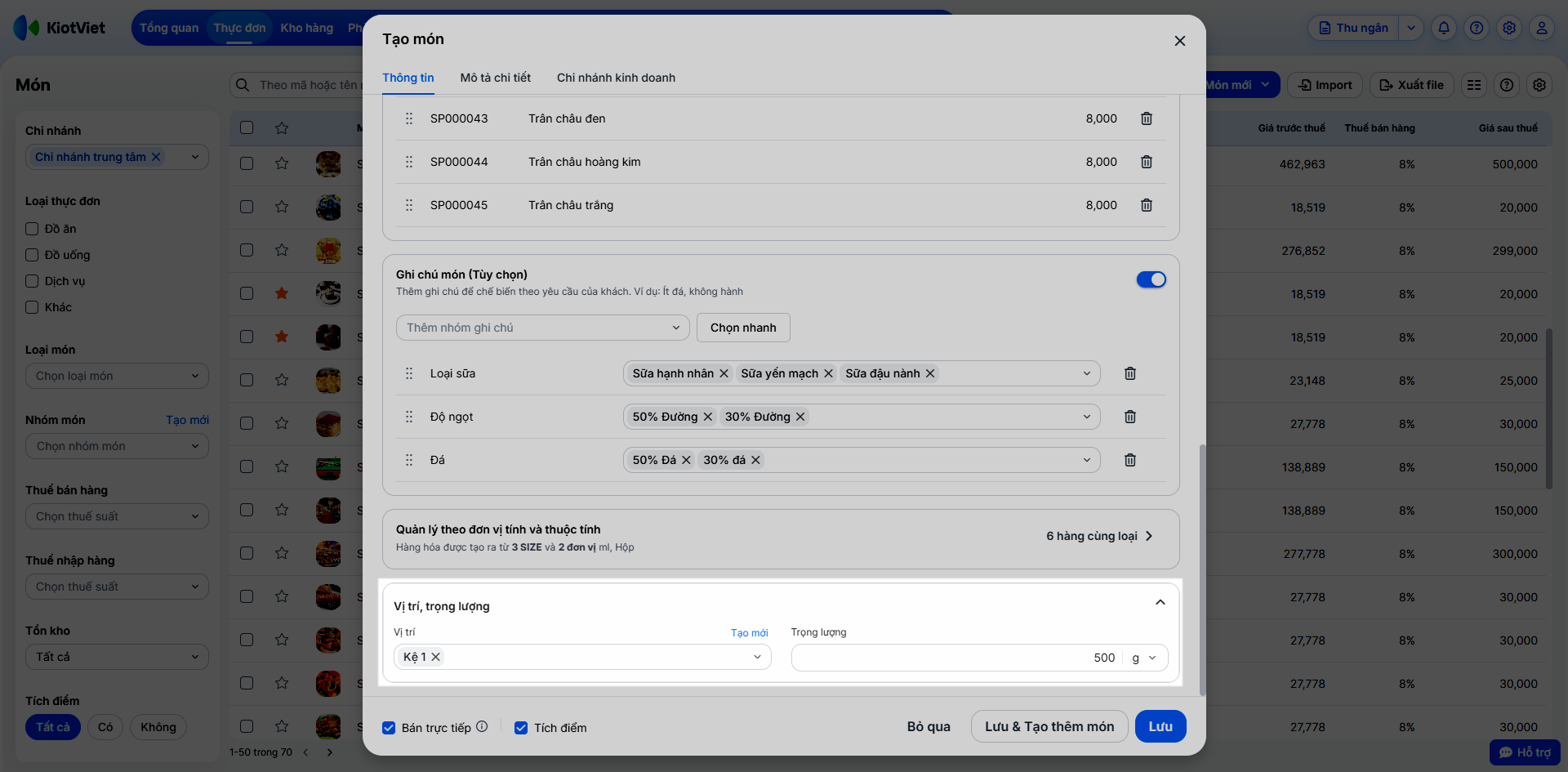
Task: Tick the select-all checkbox in table header
Action: 247,127
